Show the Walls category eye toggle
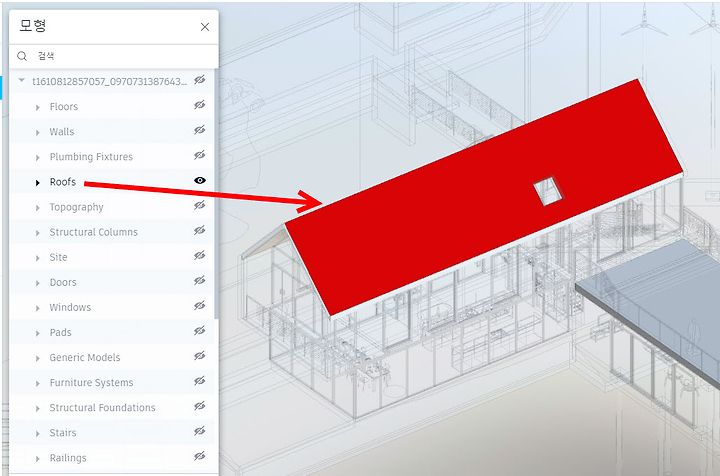 coord(199,130)
